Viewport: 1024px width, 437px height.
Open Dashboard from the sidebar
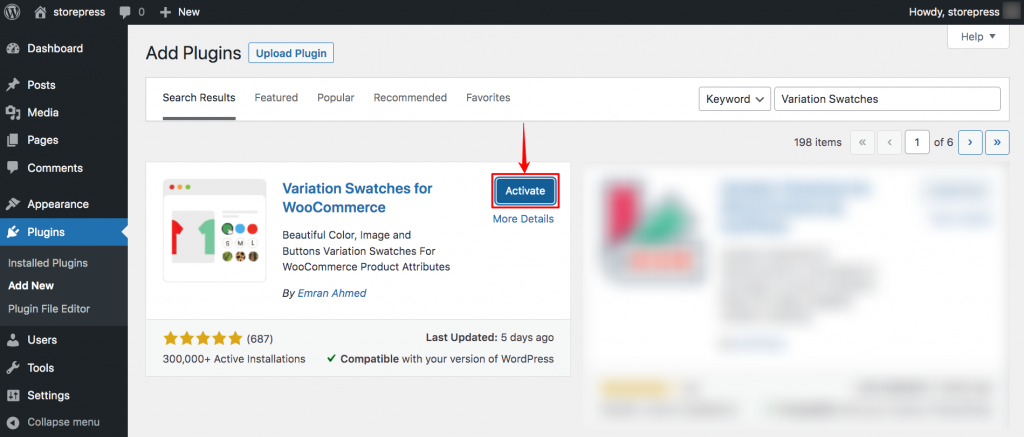click(54, 48)
